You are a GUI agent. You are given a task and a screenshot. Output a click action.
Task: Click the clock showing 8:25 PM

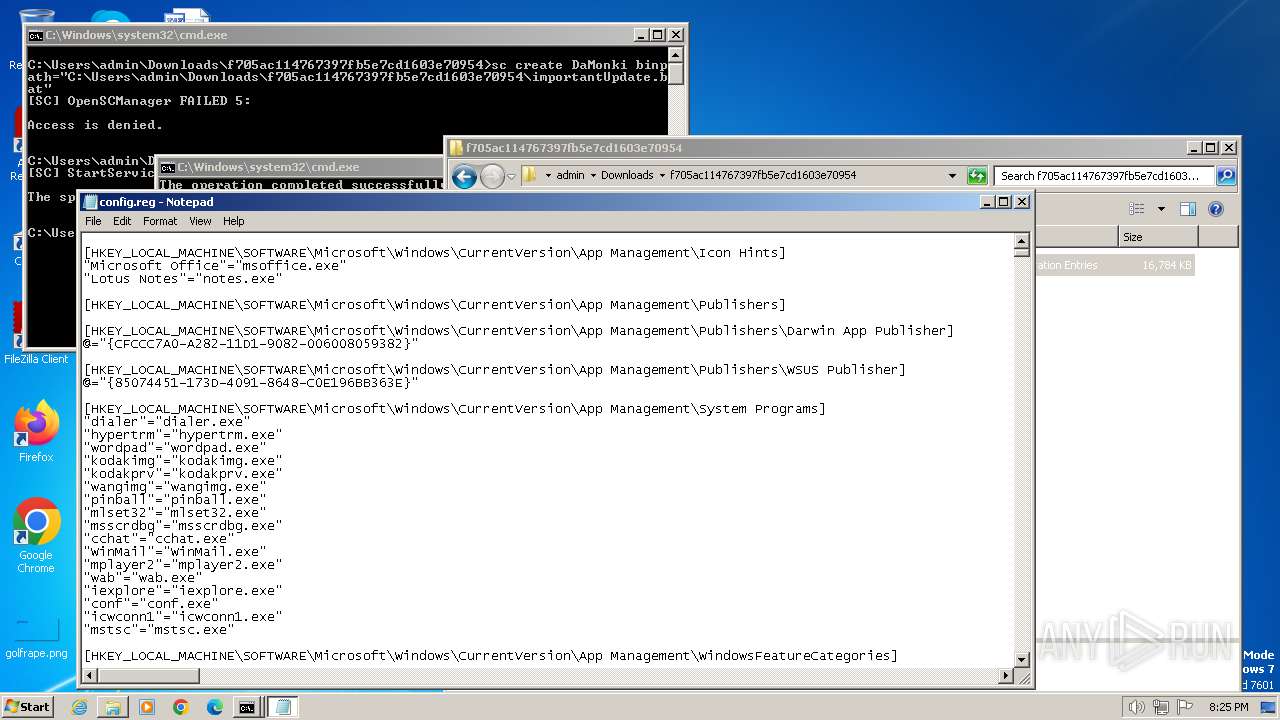tap(1228, 707)
